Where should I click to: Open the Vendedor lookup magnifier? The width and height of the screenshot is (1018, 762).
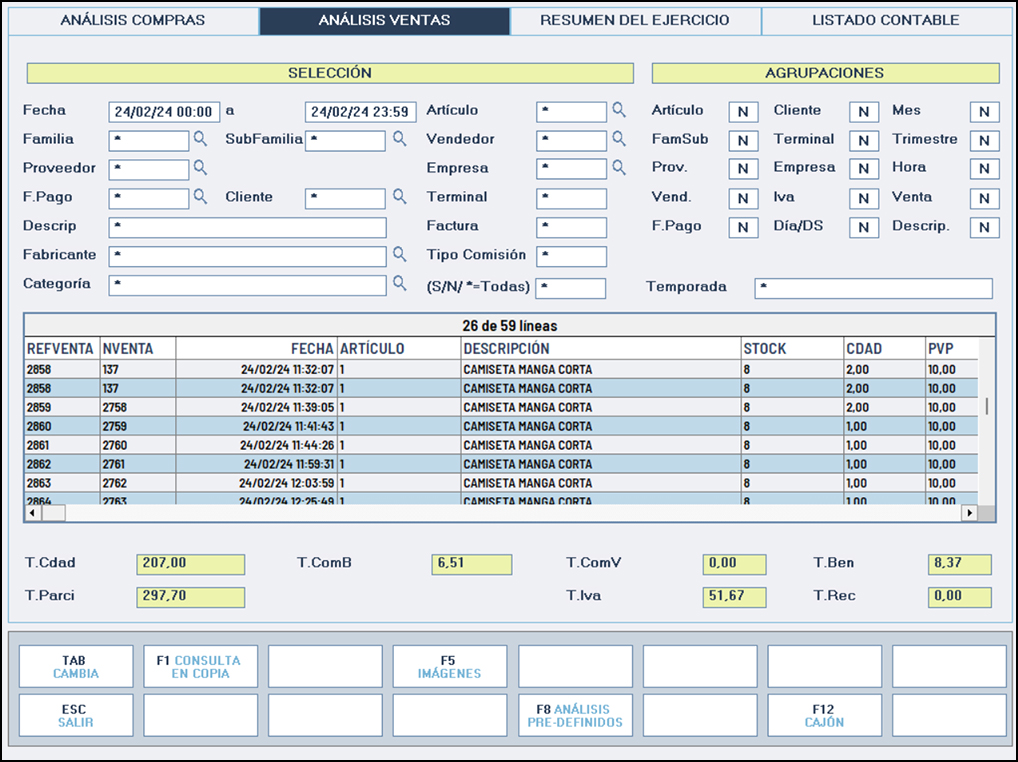[619, 139]
